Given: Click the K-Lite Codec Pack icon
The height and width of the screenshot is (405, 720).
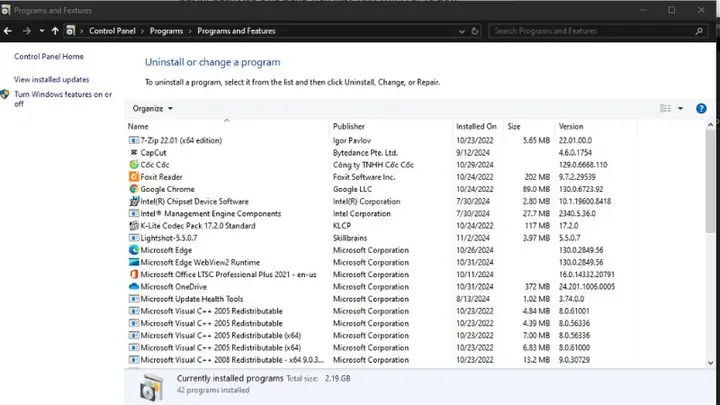Looking at the screenshot, I should point(134,225).
